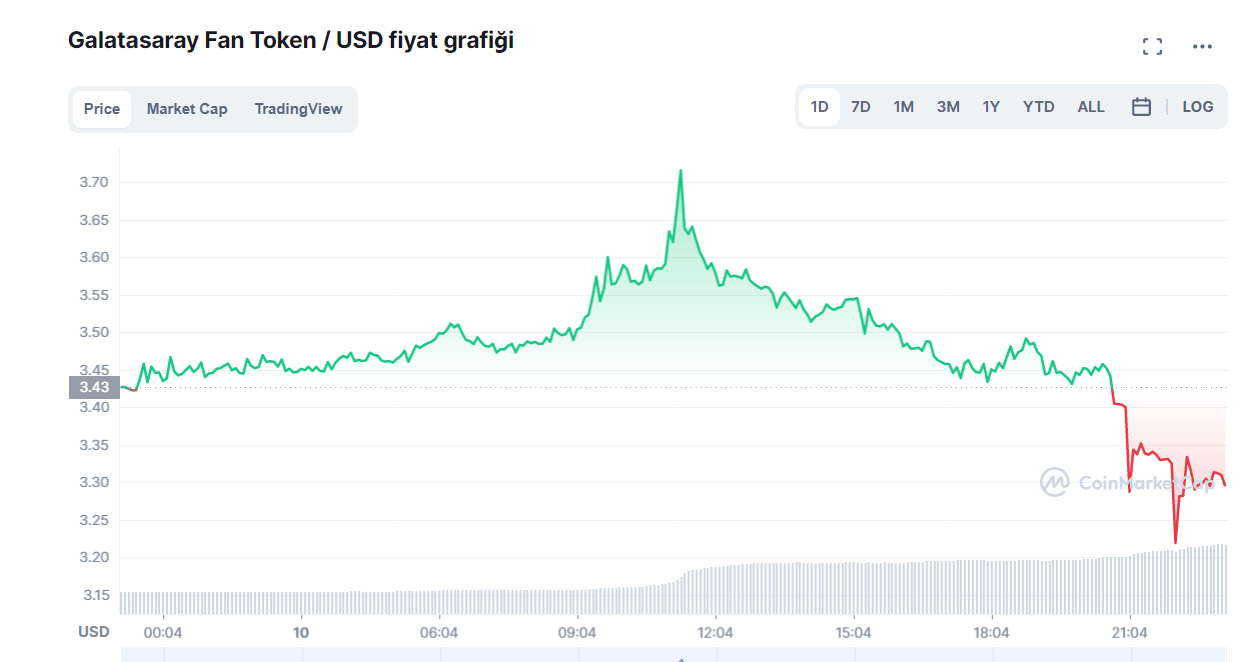This screenshot has height=662, width=1258.
Task: Click the fullscreen expand icon
Action: click(x=1152, y=46)
